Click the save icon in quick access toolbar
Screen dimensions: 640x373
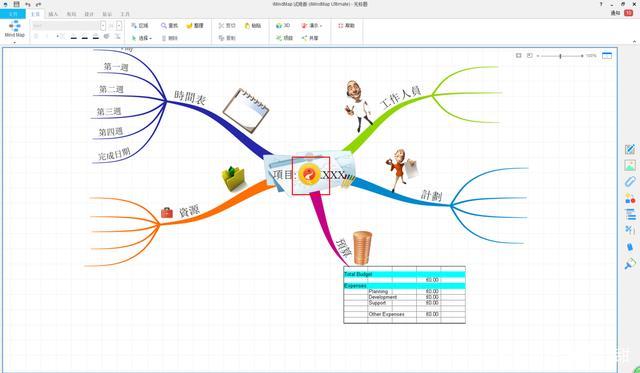click(16, 4)
